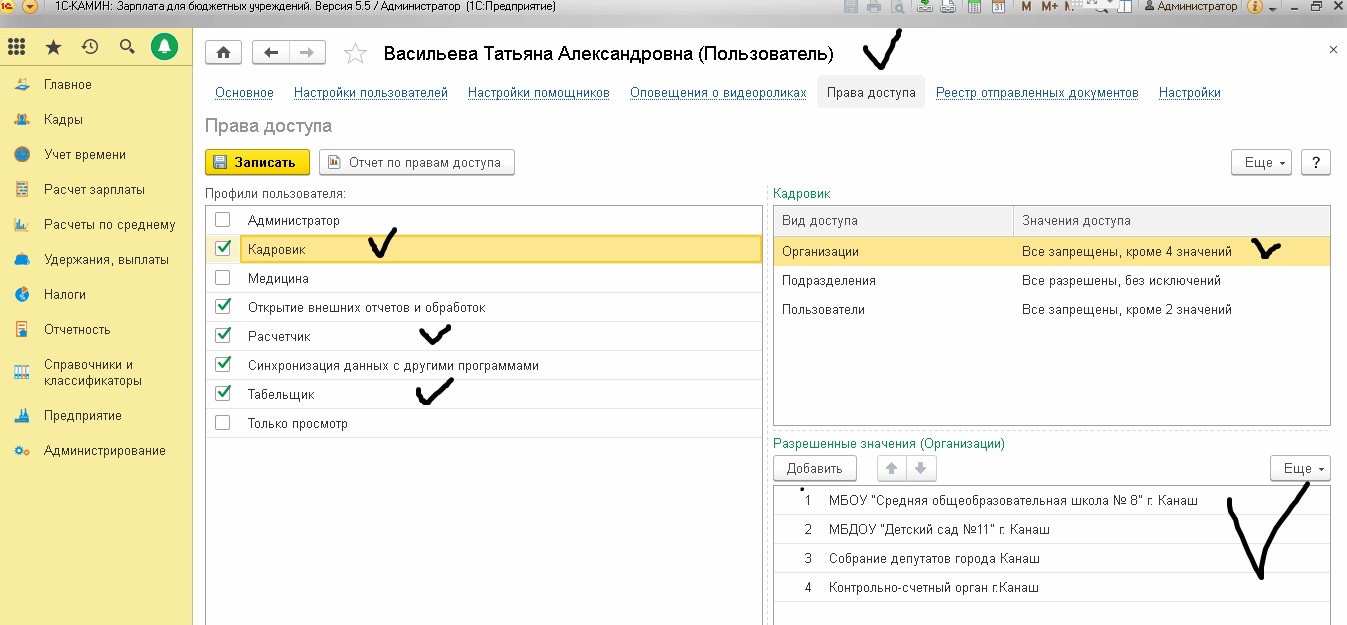Screen dimensions: 1347x625
Task: Open the Настройки пользователей tab
Action: (x=370, y=93)
